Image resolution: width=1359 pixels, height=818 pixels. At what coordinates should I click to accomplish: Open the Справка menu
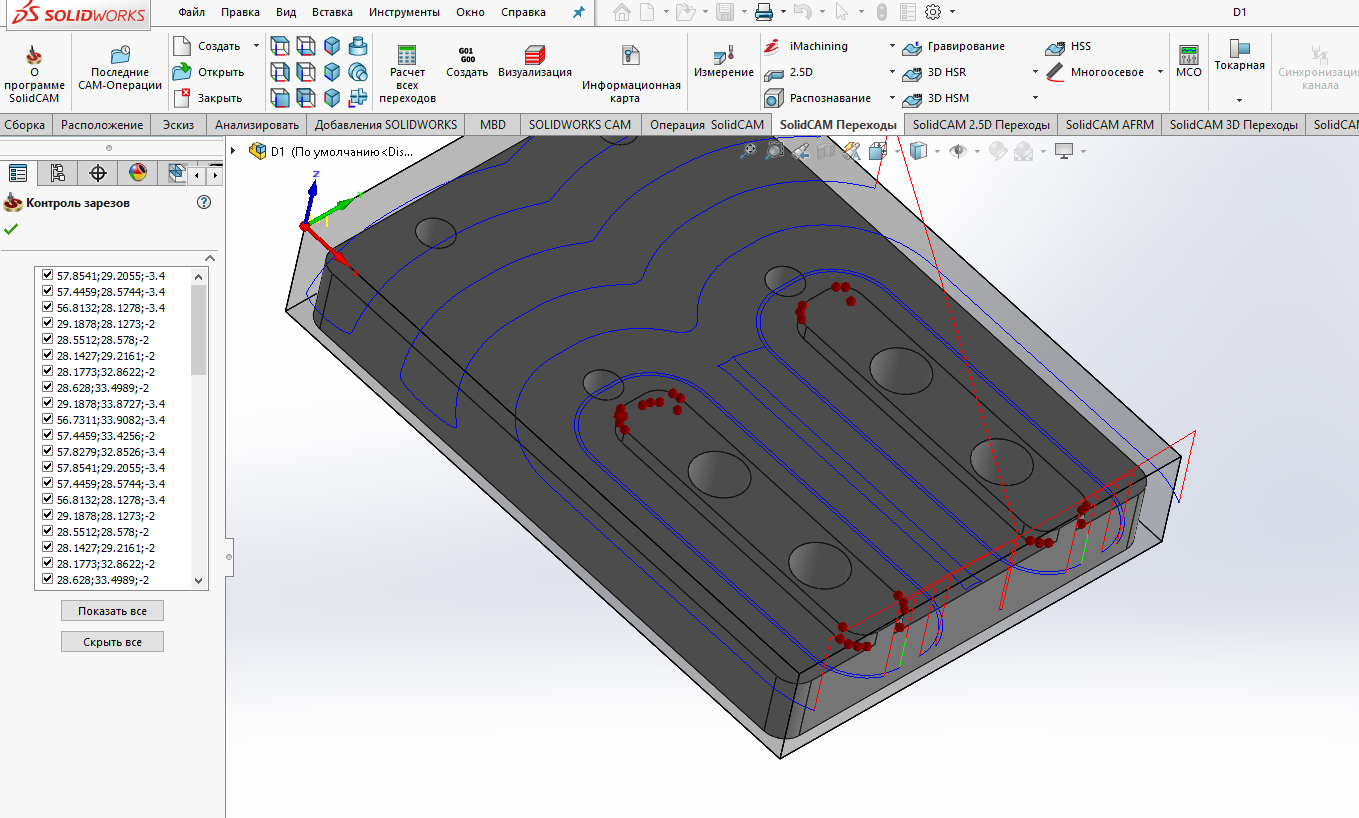pos(523,12)
